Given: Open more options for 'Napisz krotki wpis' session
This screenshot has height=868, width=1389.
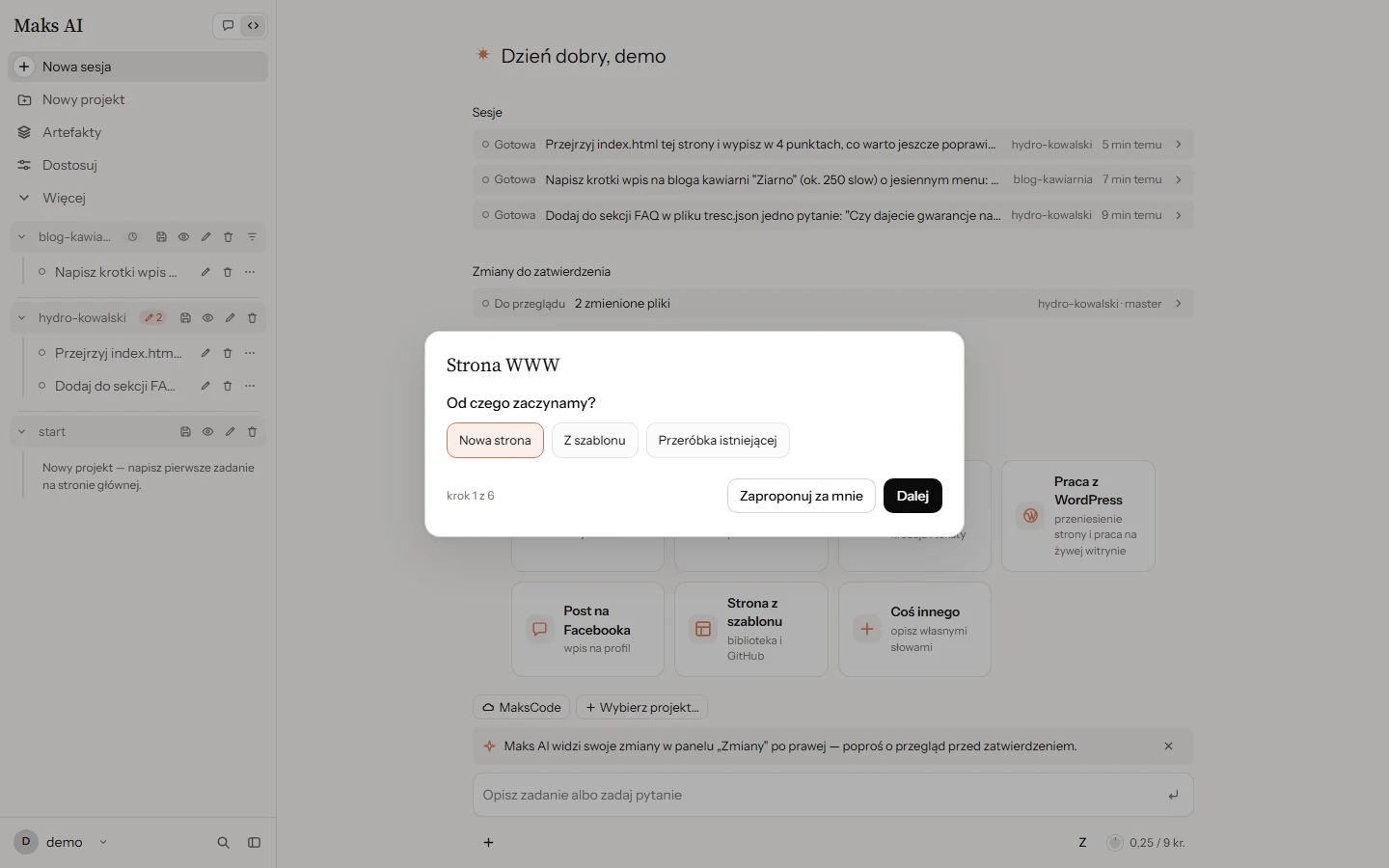Looking at the screenshot, I should tap(250, 272).
